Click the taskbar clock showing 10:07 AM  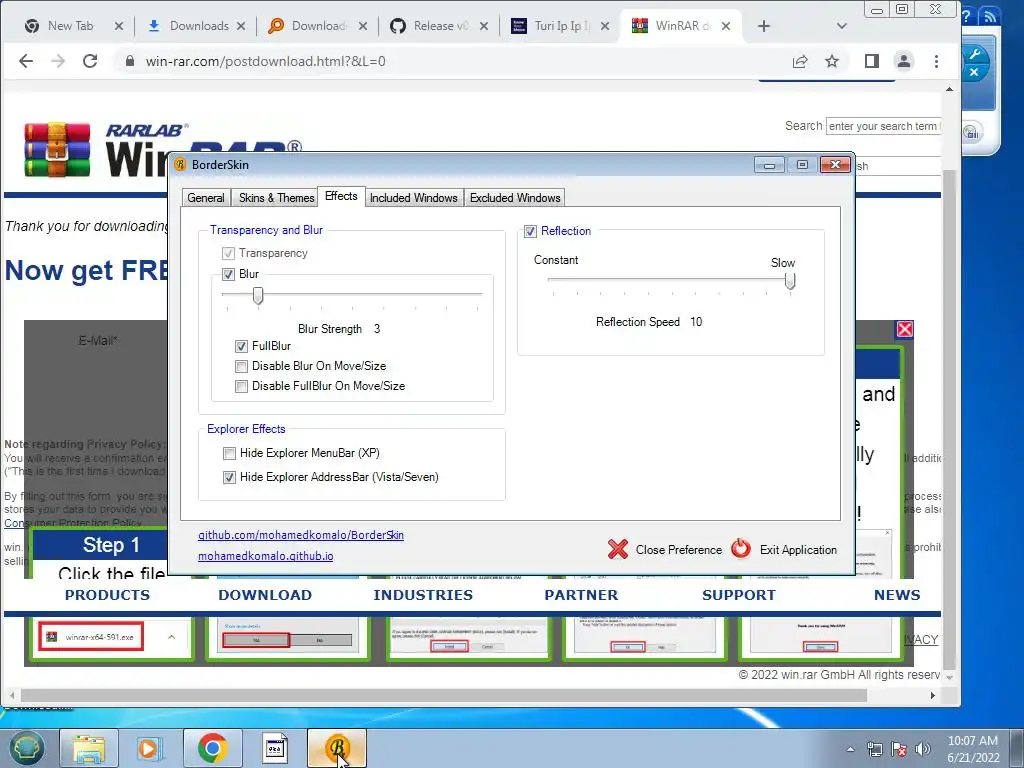pos(973,749)
